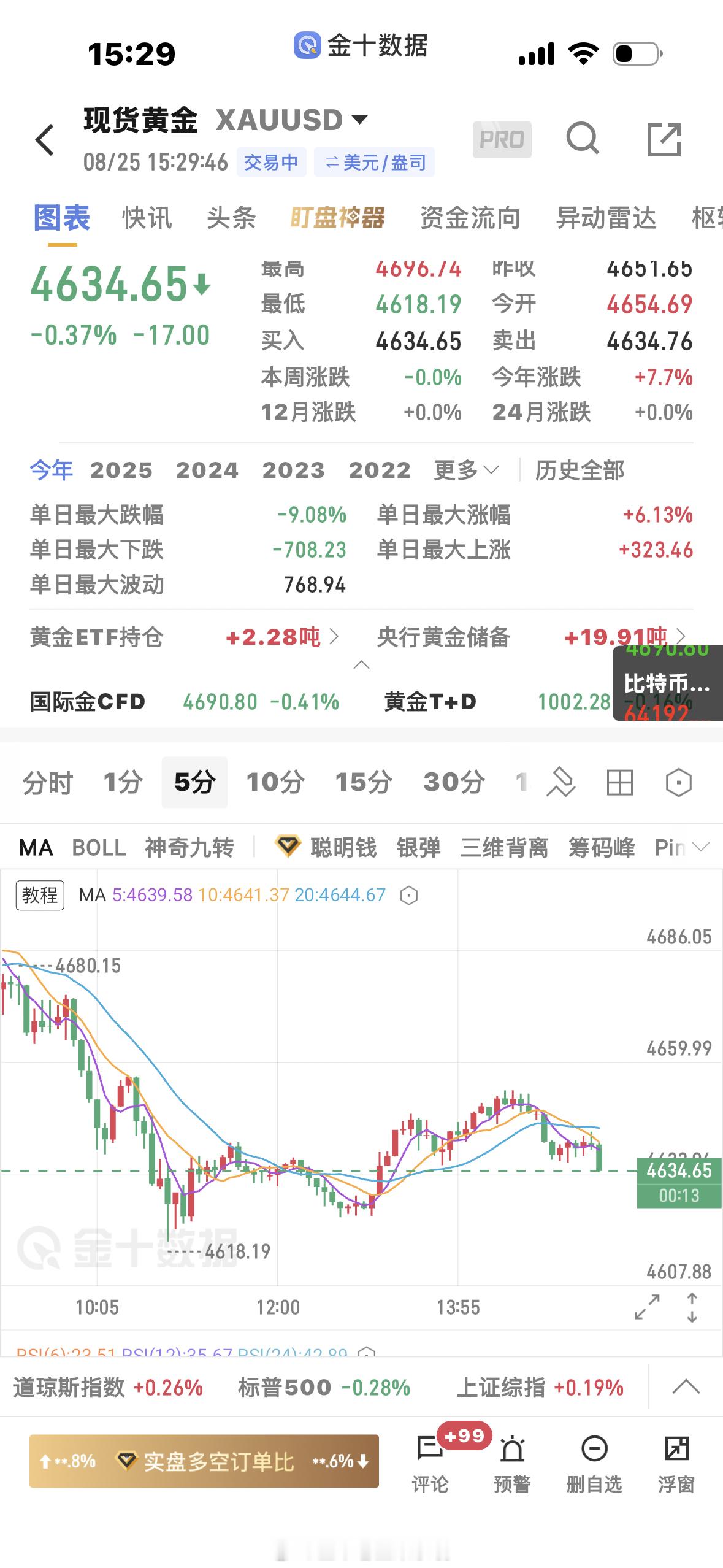Open the grid layout icon

(x=619, y=783)
